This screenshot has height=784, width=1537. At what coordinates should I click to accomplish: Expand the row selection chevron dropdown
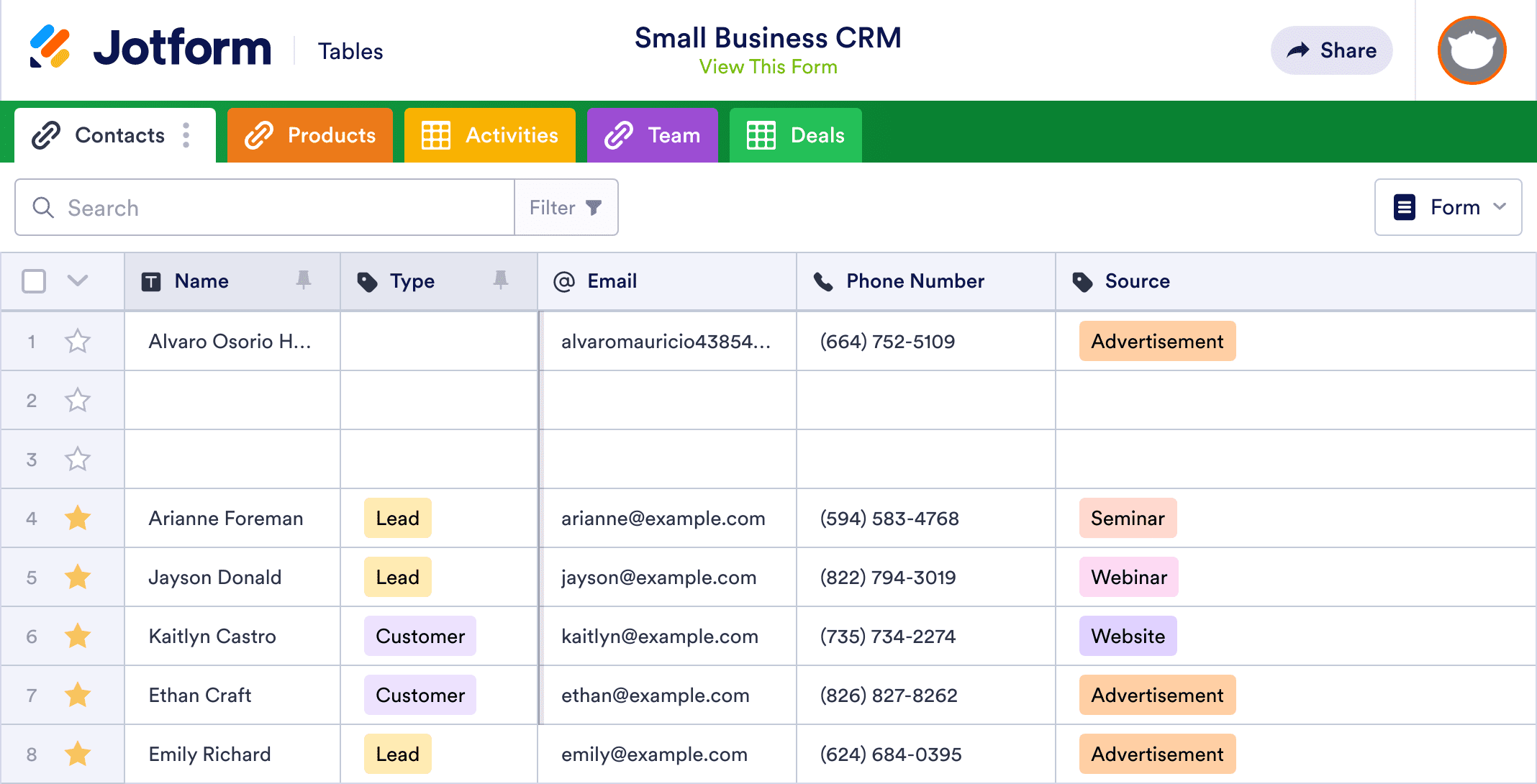pos(78,281)
